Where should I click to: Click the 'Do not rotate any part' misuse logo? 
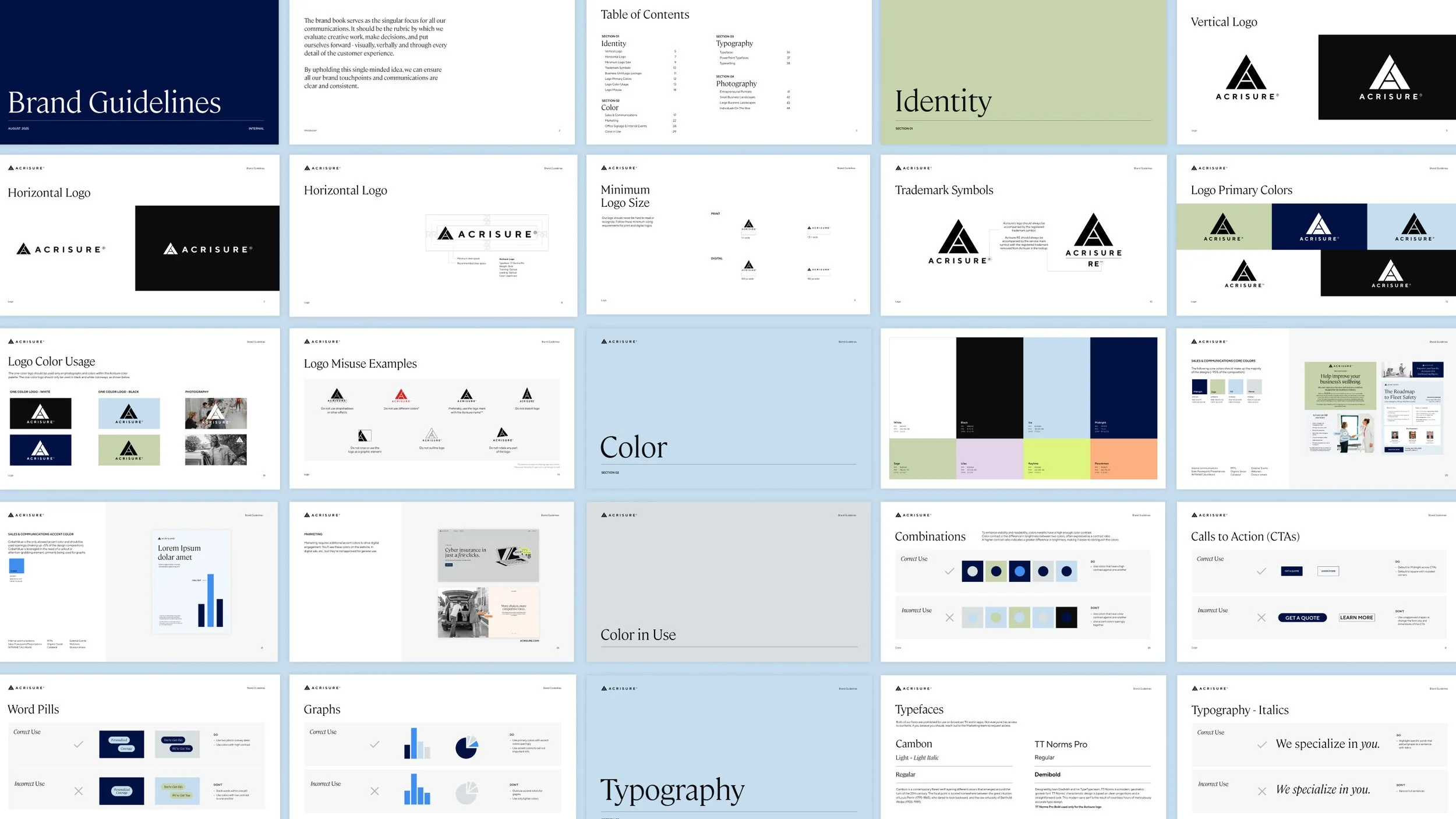coord(503,435)
